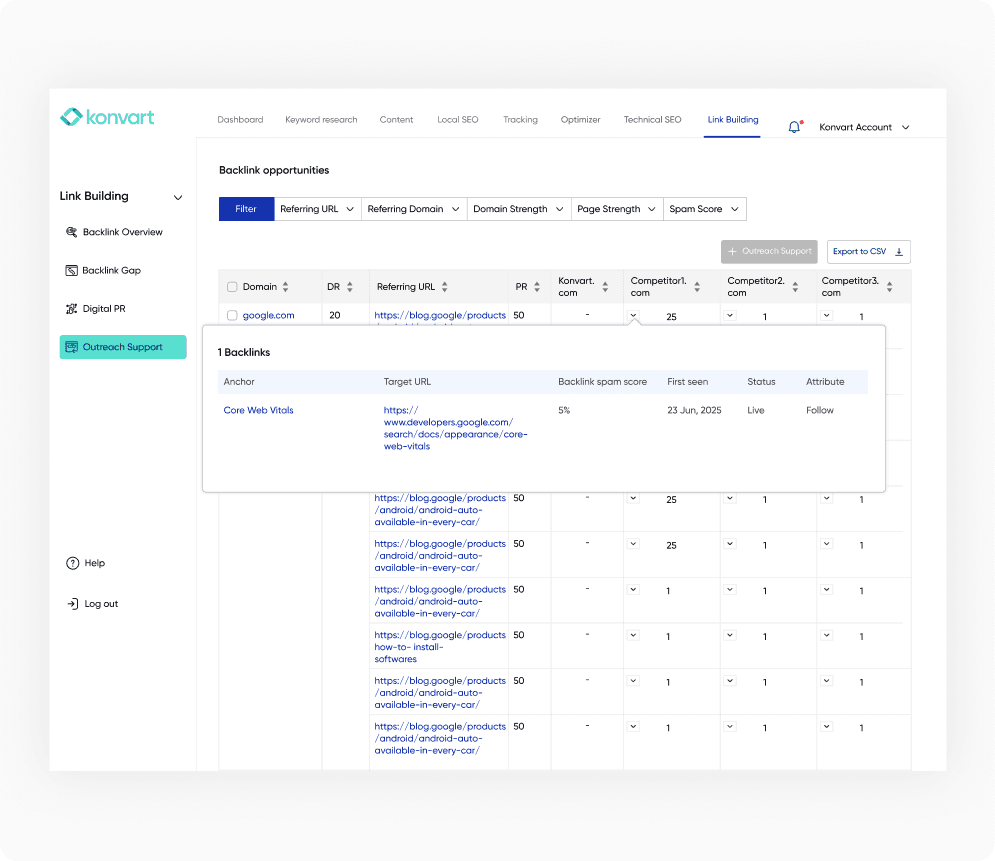Sort table by Domain column arrows
The height and width of the screenshot is (861, 995).
[x=286, y=287]
